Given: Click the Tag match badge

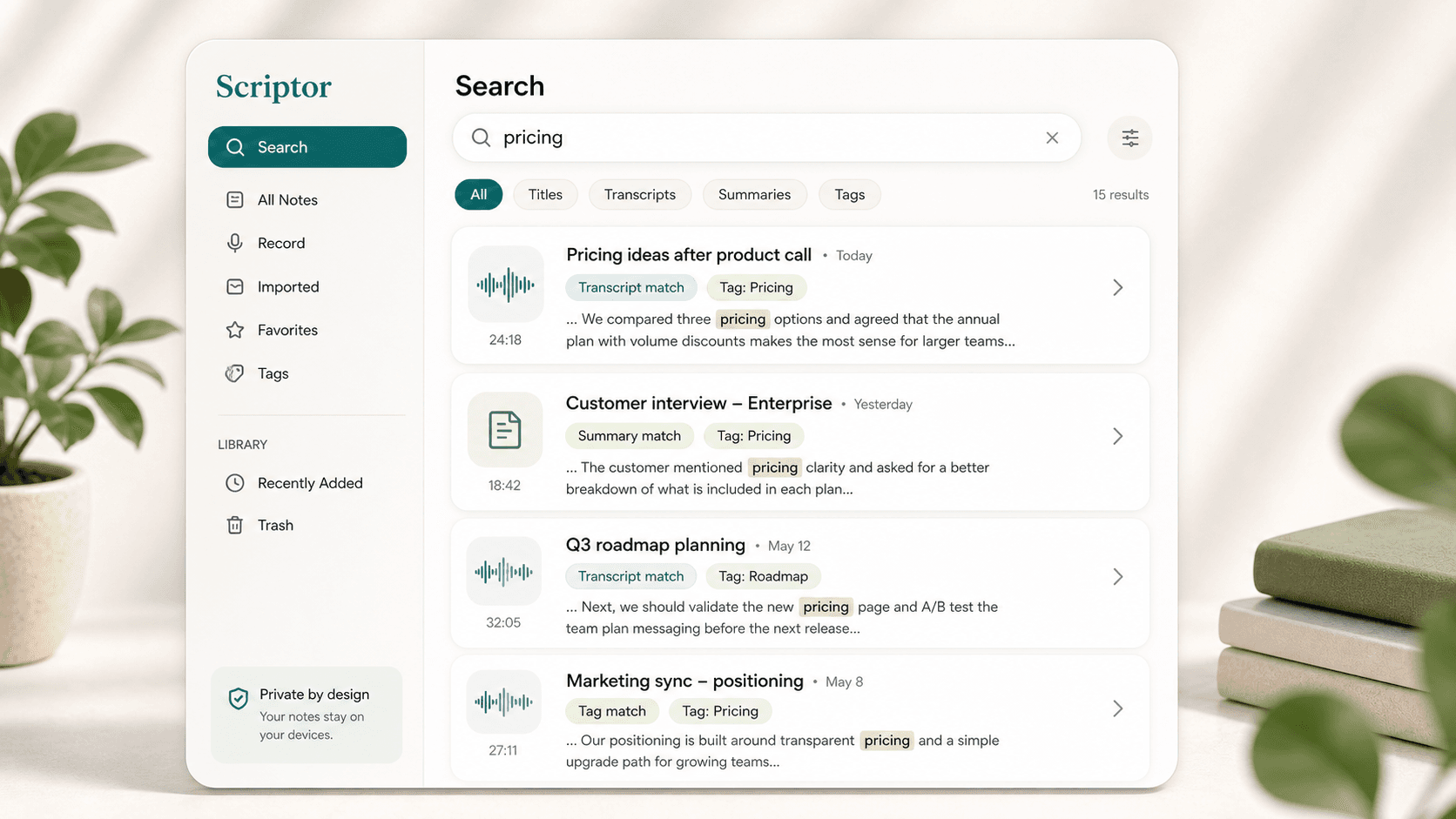Looking at the screenshot, I should (x=612, y=711).
